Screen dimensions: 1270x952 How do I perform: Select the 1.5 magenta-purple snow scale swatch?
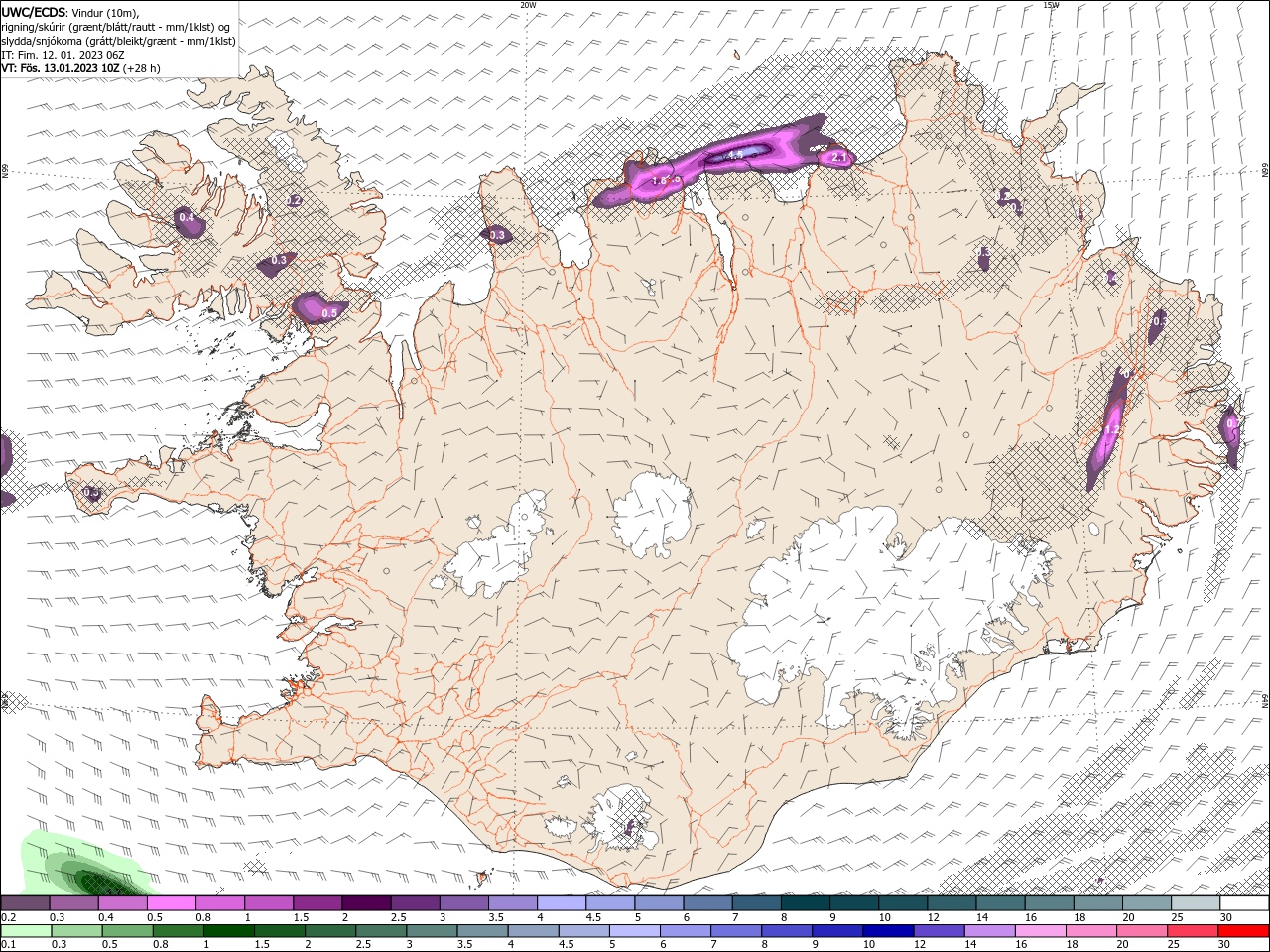(x=317, y=902)
